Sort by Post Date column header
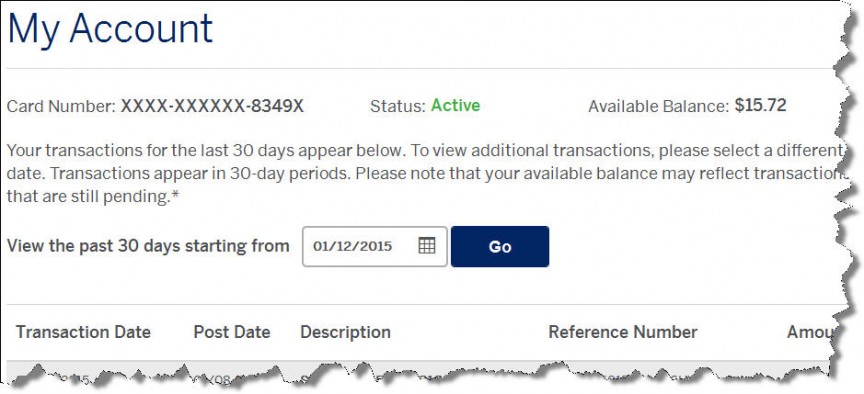The width and height of the screenshot is (864, 394). [x=232, y=332]
